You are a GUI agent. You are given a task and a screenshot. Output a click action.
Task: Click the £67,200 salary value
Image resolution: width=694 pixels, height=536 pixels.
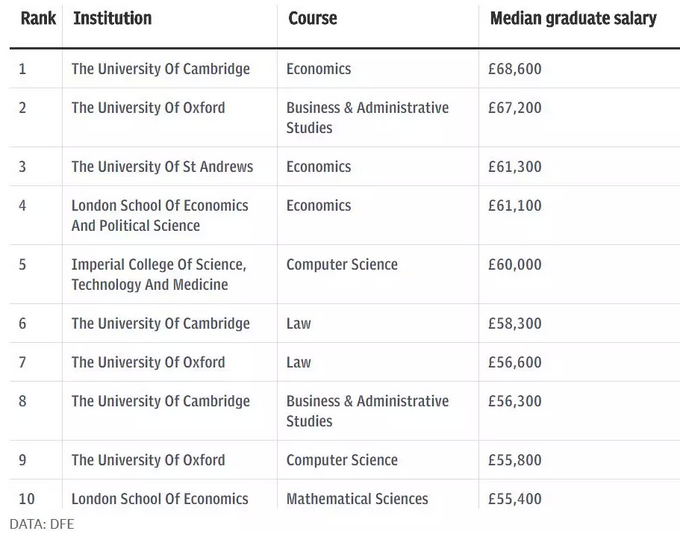[x=515, y=108]
